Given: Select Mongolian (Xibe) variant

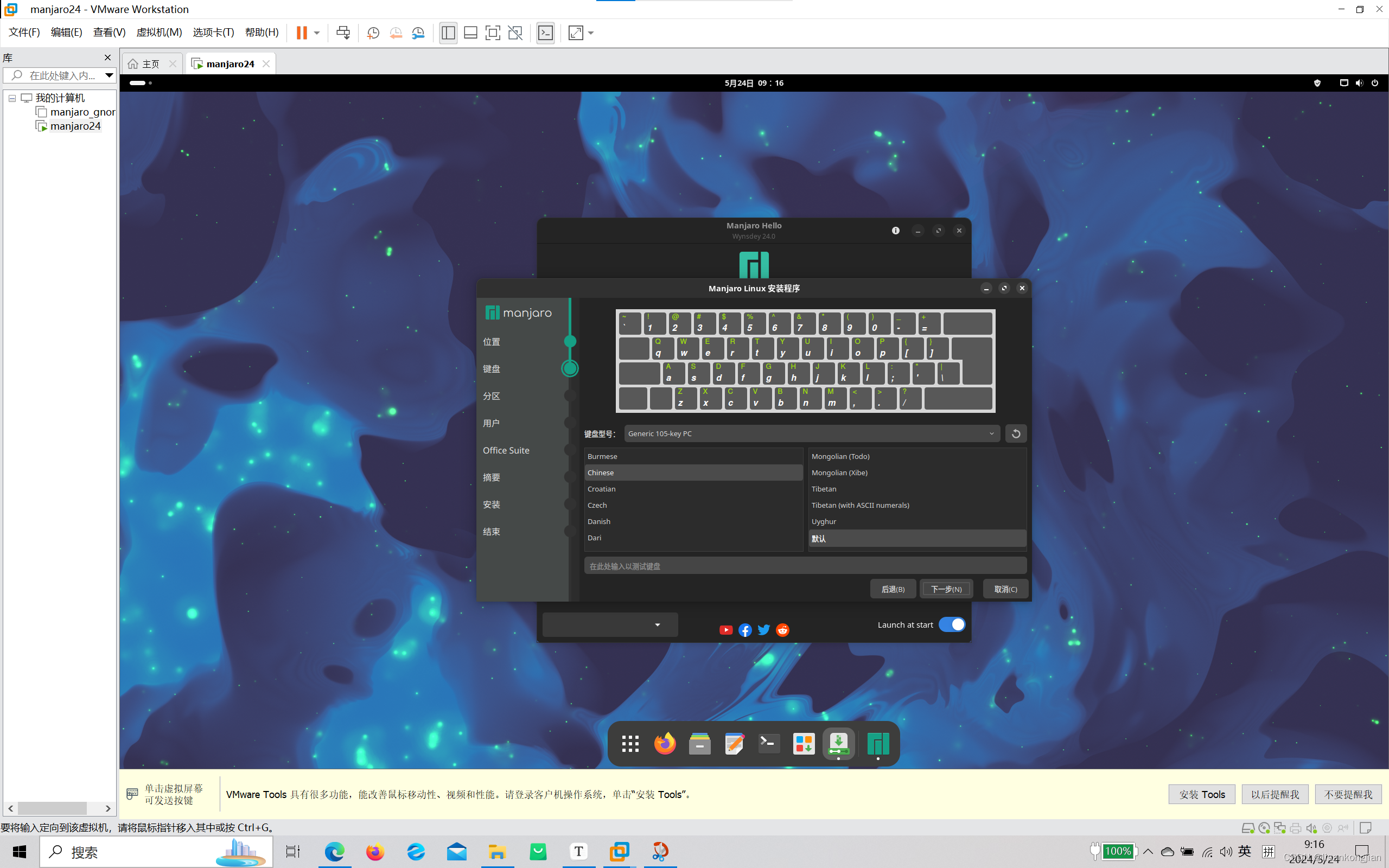Looking at the screenshot, I should click(x=917, y=473).
